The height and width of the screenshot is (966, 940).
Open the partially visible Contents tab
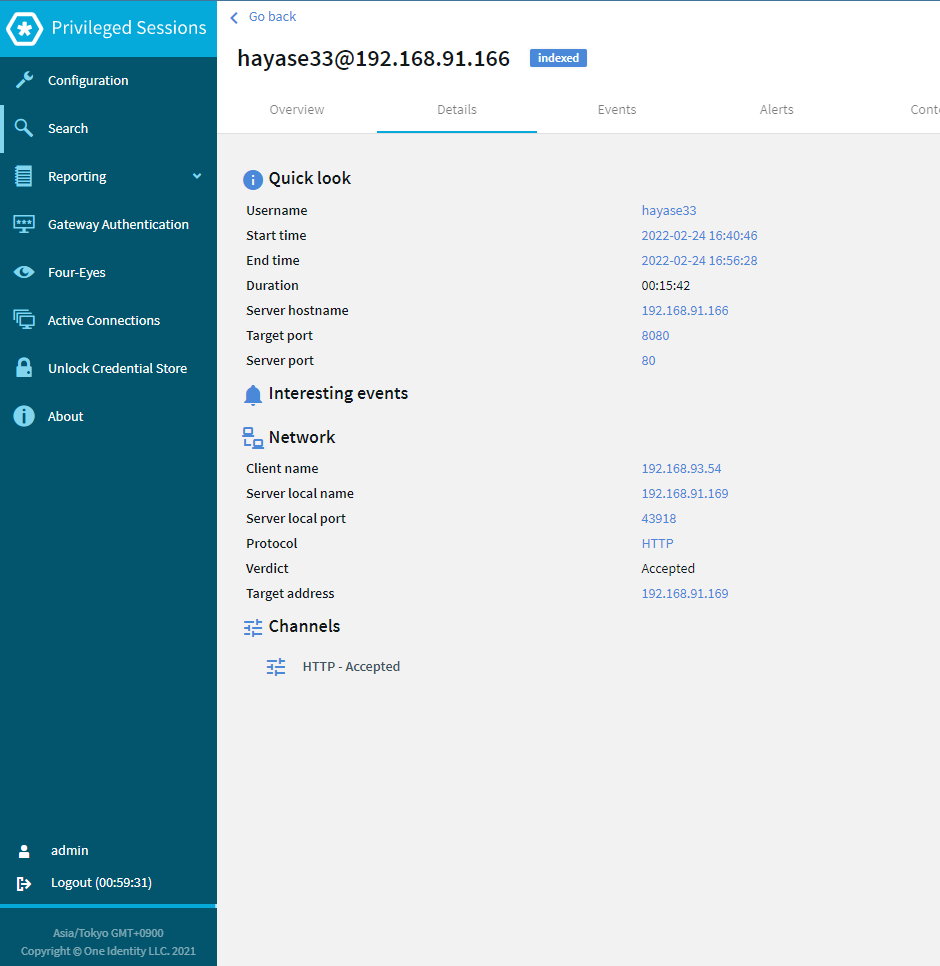click(925, 110)
